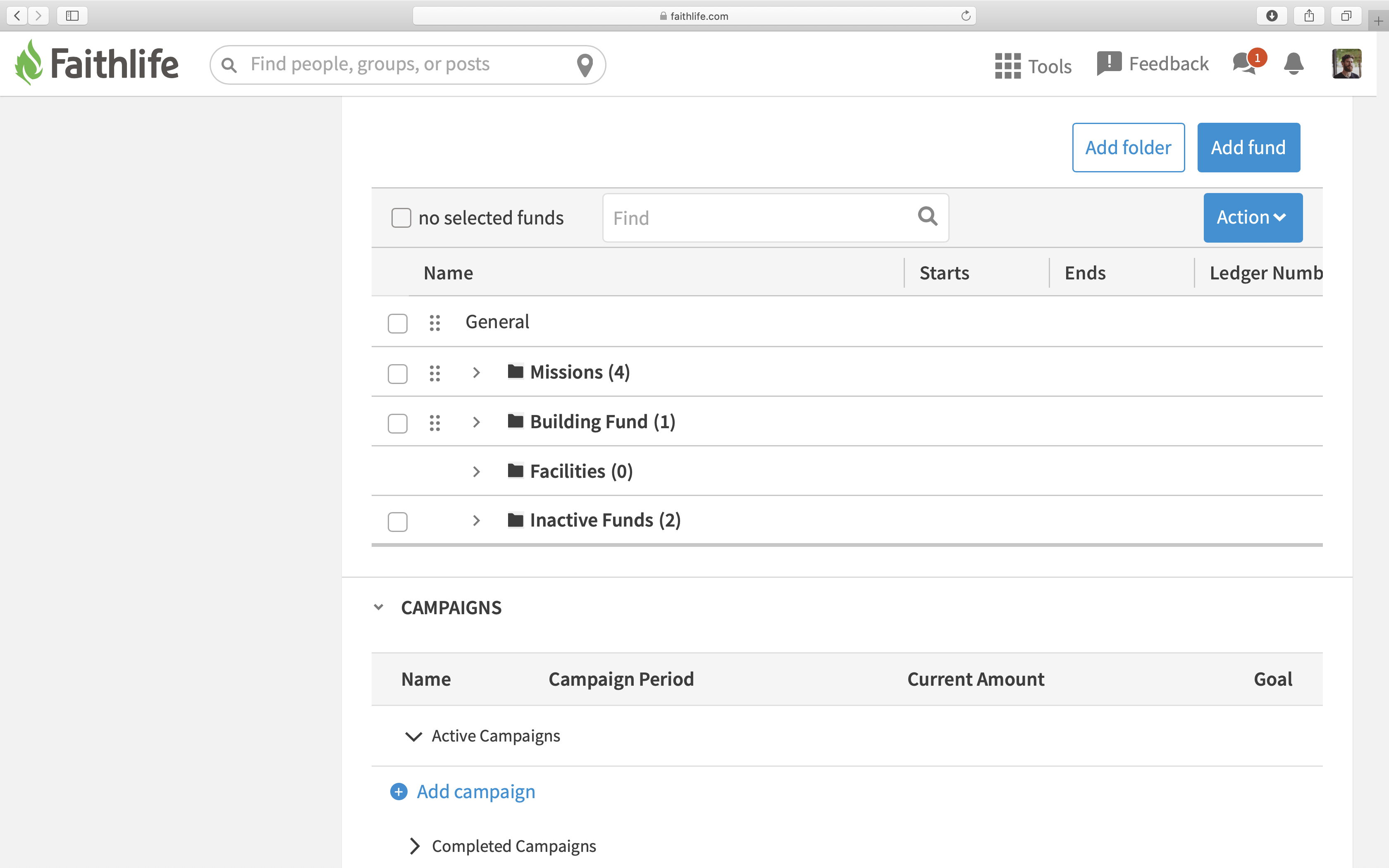Viewport: 1389px width, 868px height.
Task: Click the Add campaign link
Action: (x=476, y=792)
